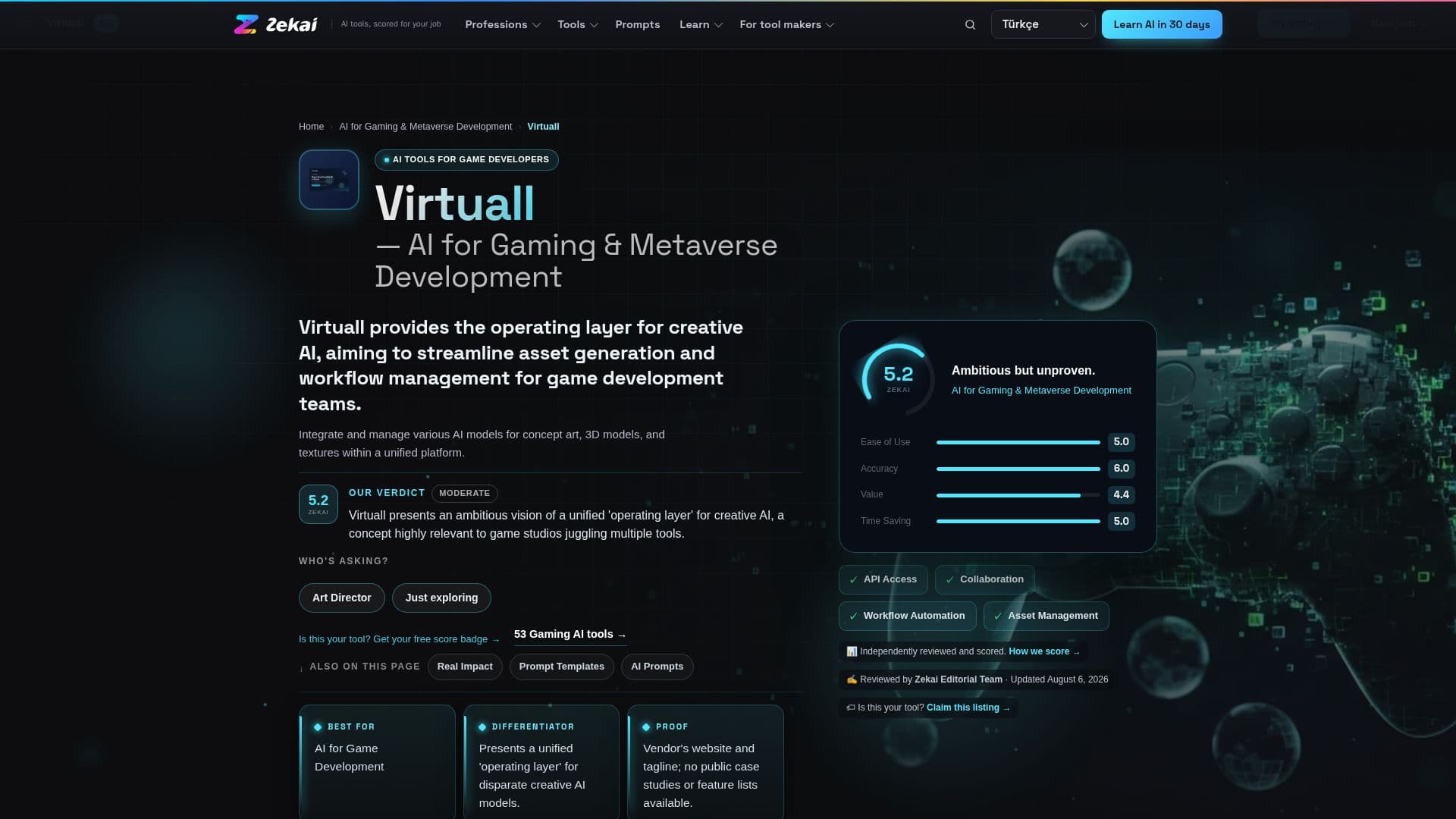This screenshot has width=1456, height=819.
Task: Click the chart icon beside Independently reviewed
Action: coord(852,651)
